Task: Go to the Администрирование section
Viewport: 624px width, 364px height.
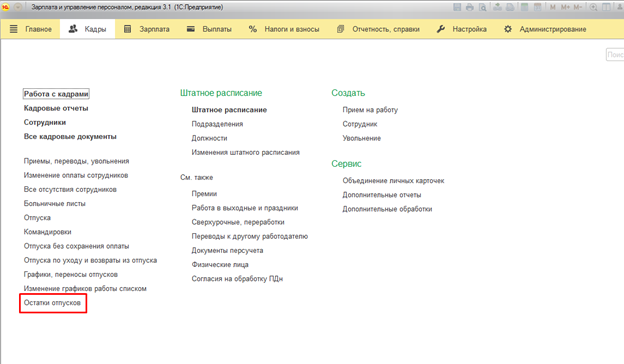Action: [545, 29]
